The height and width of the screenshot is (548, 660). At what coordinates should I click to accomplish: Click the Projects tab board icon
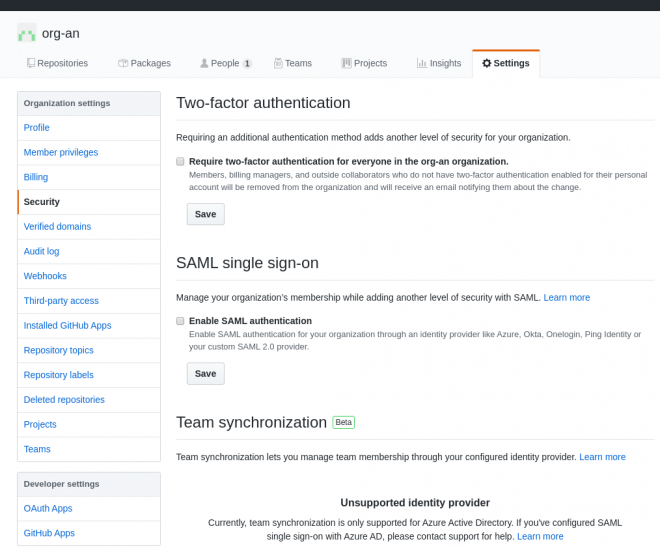346,63
